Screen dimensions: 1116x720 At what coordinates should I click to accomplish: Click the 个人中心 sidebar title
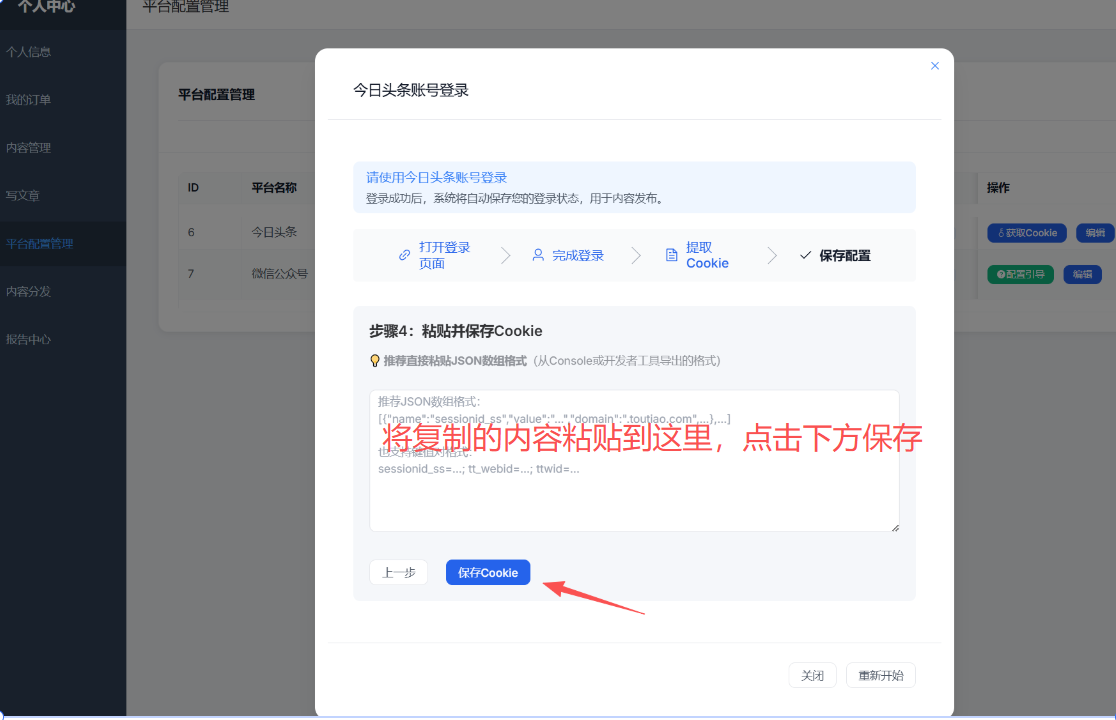pyautogui.click(x=47, y=6)
